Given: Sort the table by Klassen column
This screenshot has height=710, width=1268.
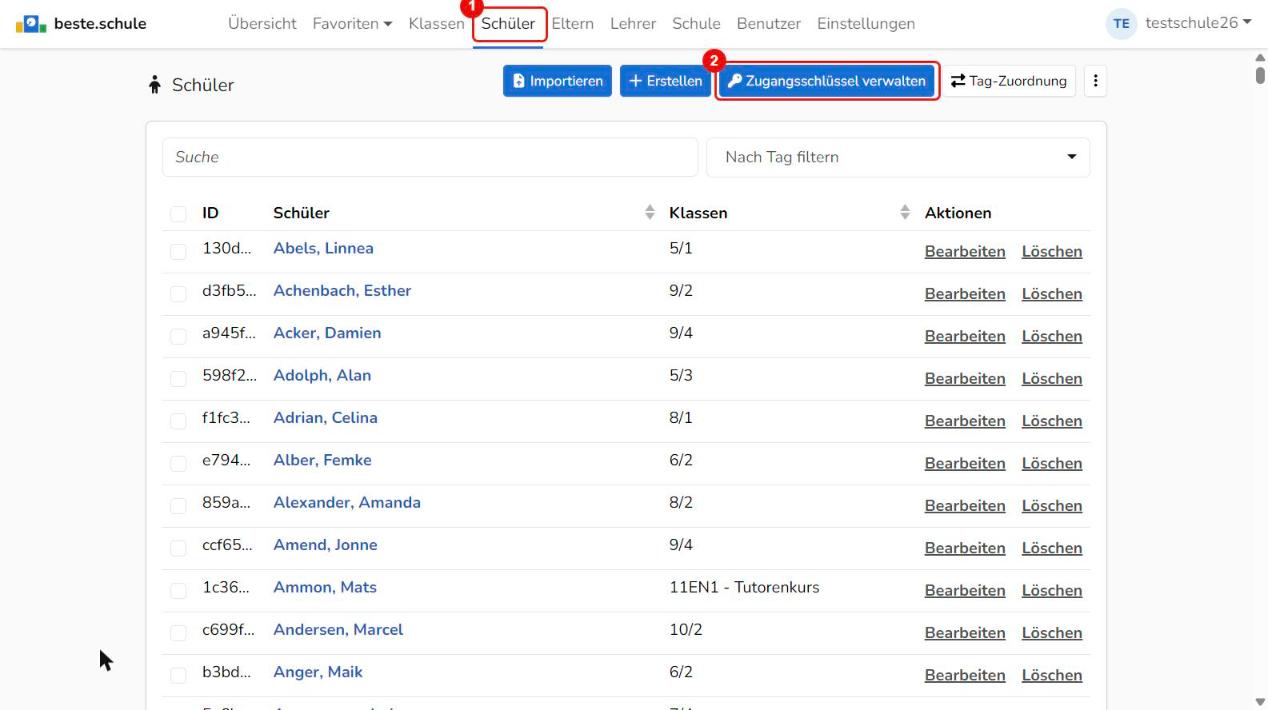Looking at the screenshot, I should coord(906,213).
